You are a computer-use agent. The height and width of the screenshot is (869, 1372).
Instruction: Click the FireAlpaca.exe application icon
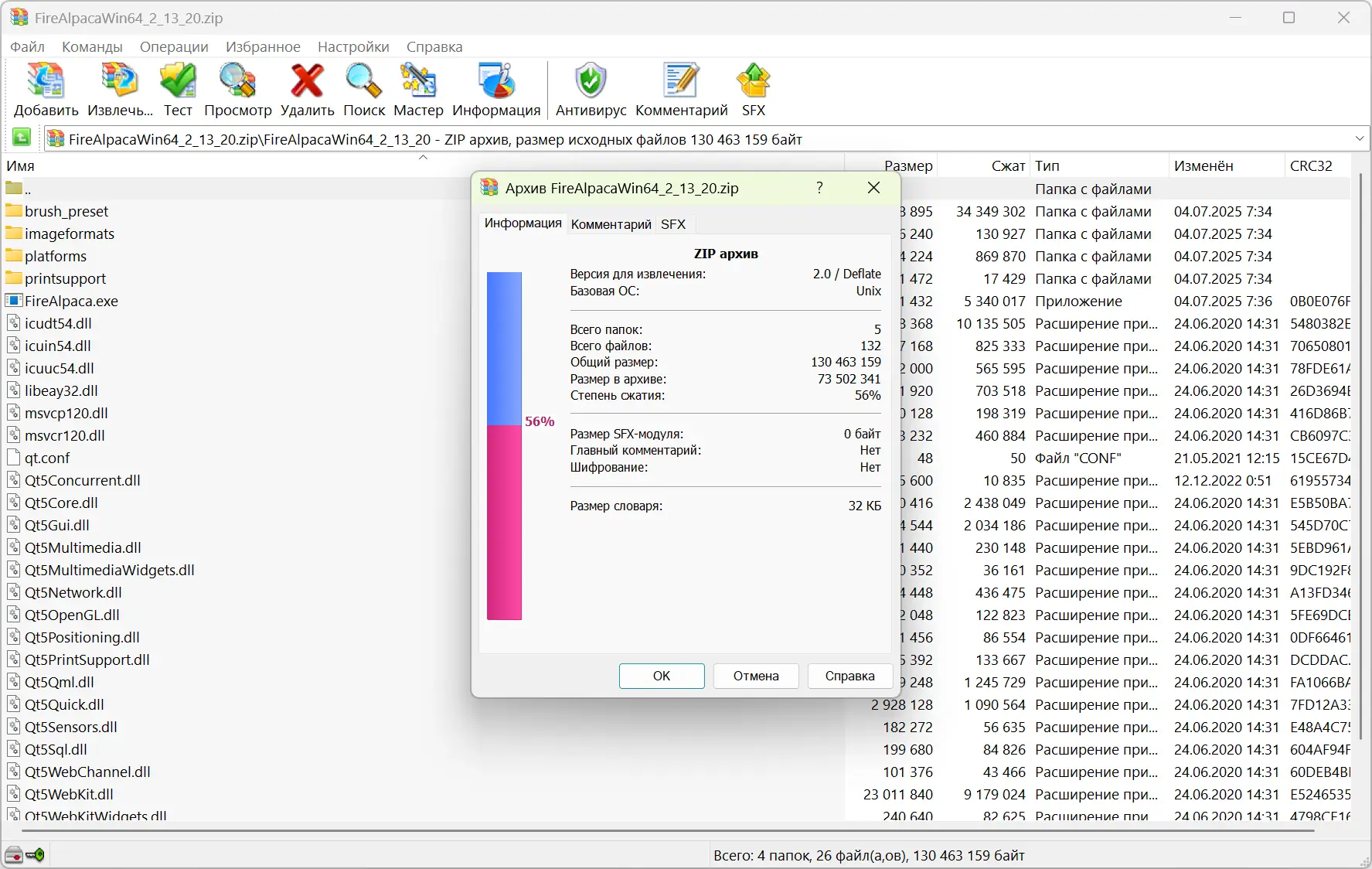click(14, 301)
